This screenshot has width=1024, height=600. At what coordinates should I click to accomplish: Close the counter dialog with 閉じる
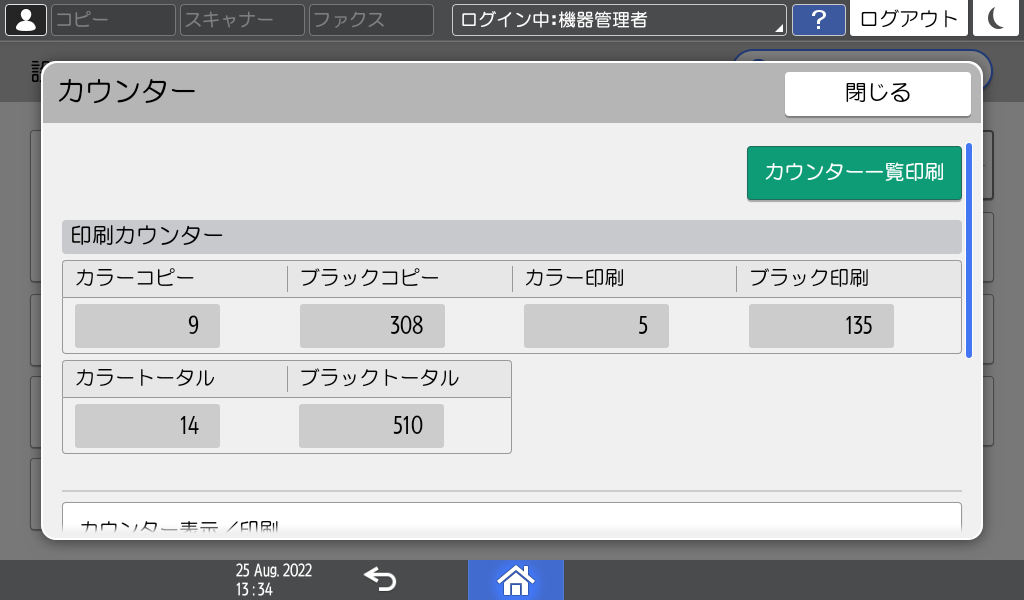tap(877, 93)
